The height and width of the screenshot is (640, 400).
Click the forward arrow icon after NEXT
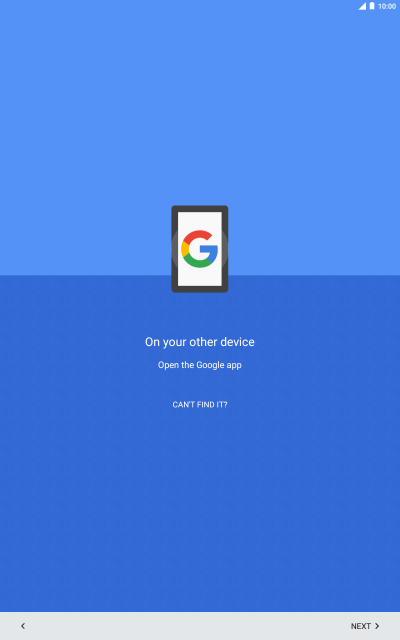pyautogui.click(x=377, y=626)
